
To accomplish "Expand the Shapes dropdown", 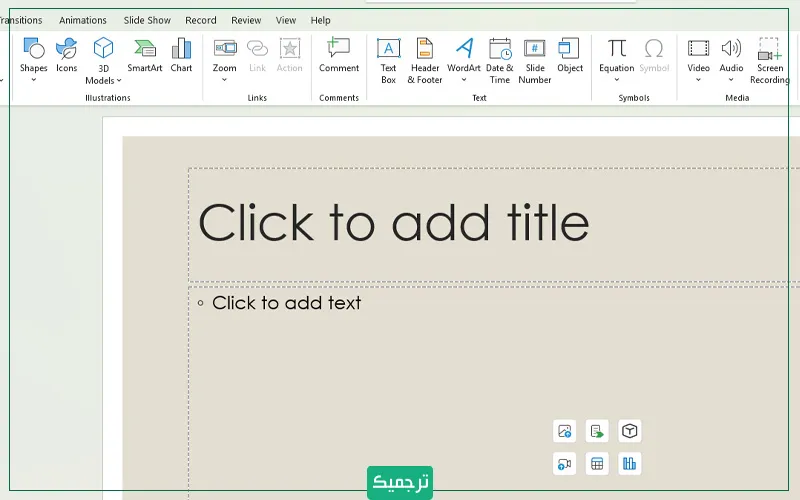I will (33, 80).
